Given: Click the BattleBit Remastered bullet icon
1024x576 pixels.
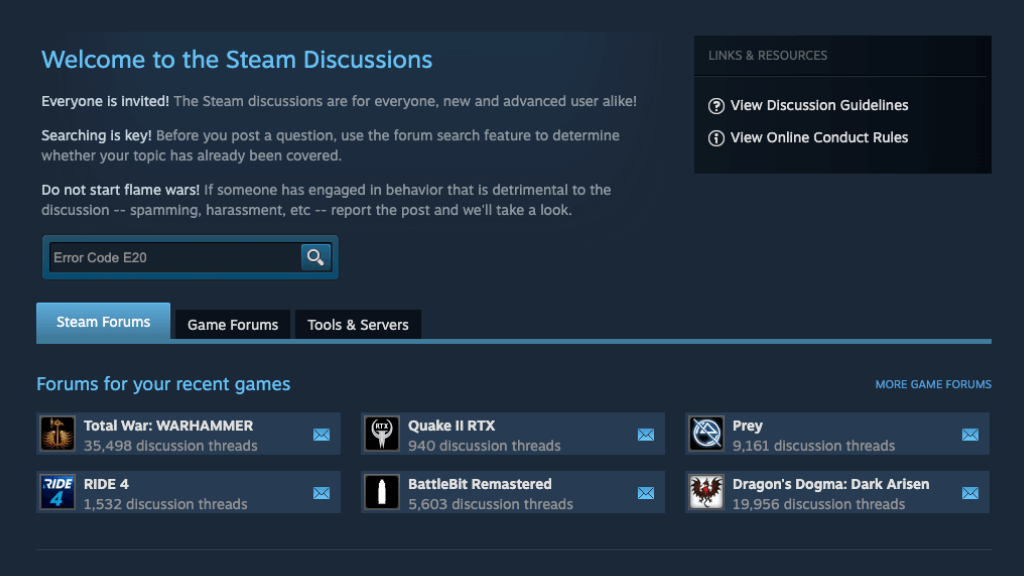Looking at the screenshot, I should point(382,492).
